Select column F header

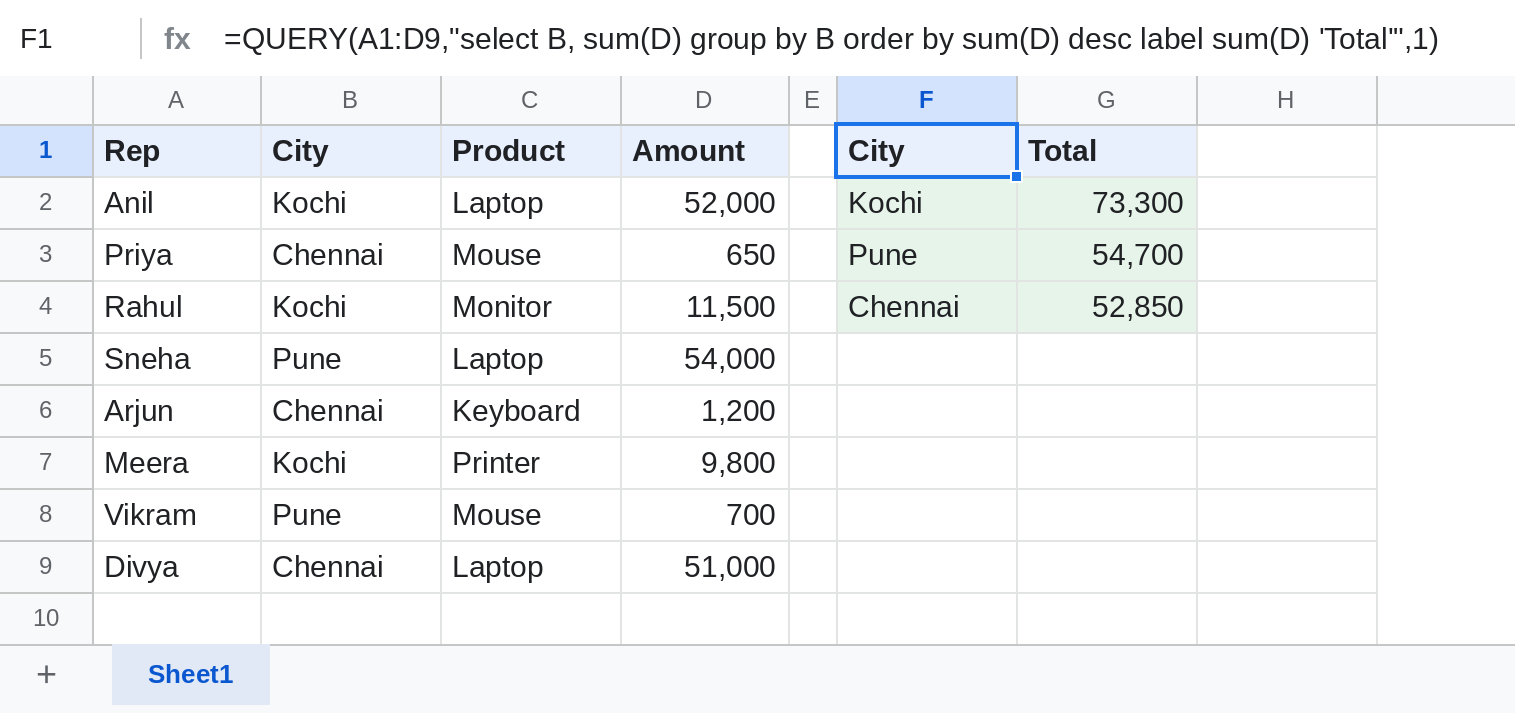pos(927,100)
